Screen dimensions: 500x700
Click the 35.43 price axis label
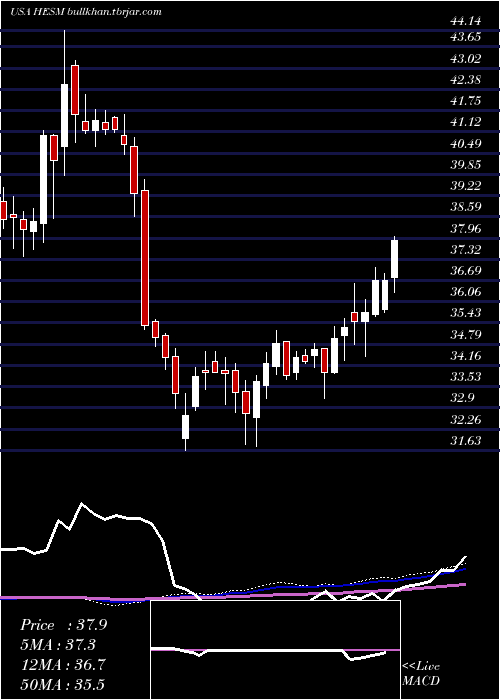[466, 312]
